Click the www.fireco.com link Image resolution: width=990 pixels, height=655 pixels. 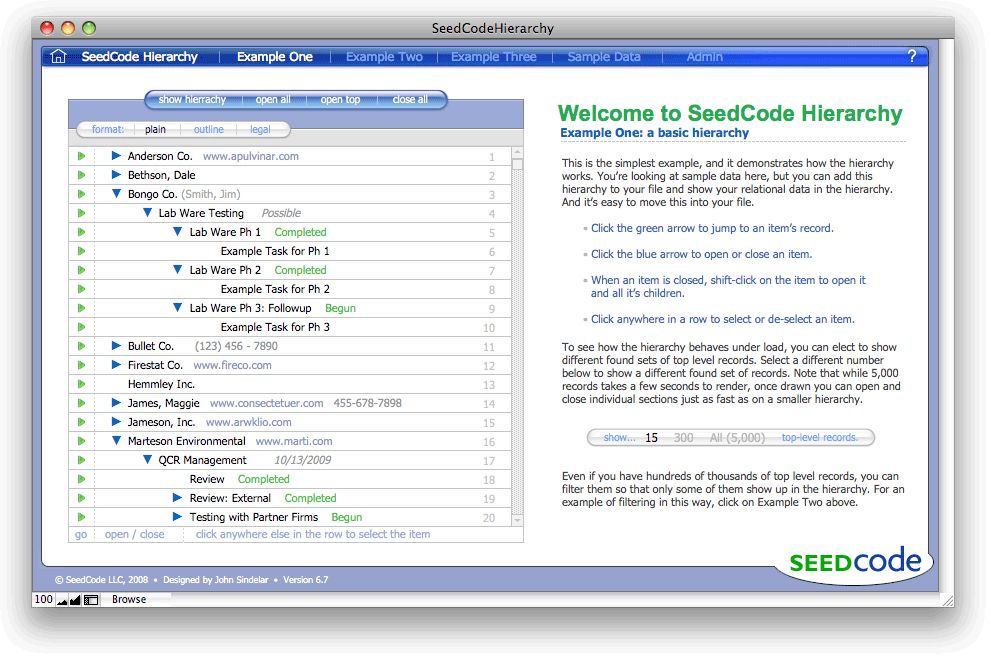tap(232, 365)
